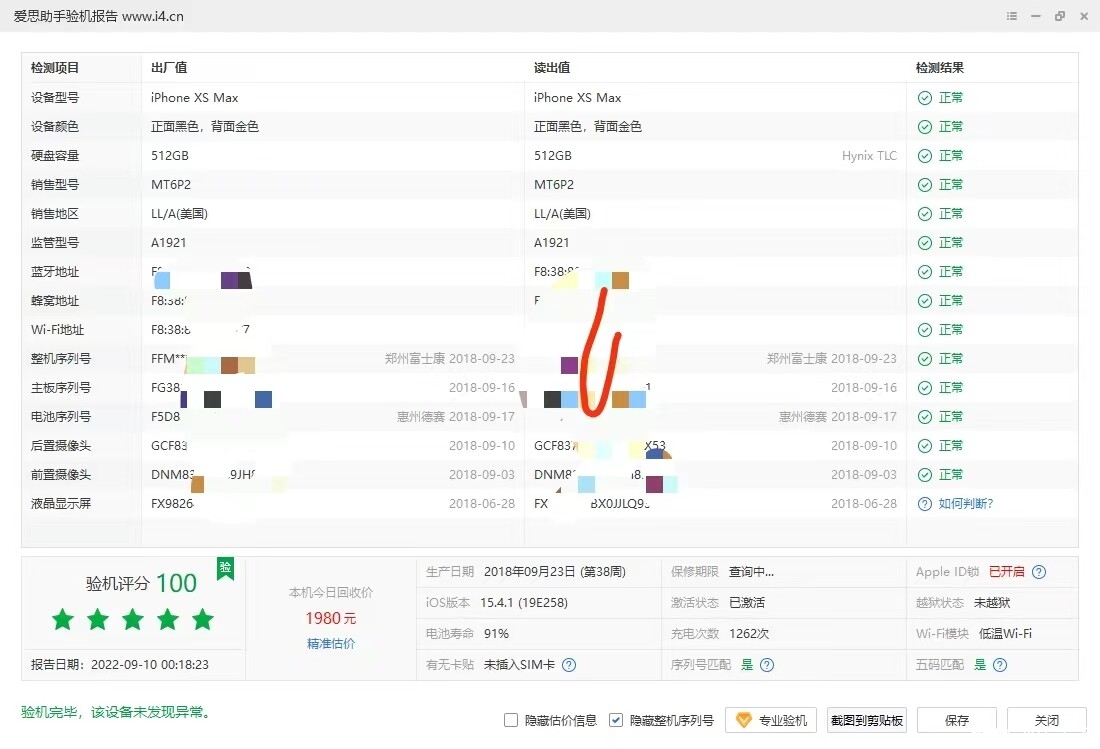
Task: Click the 检测项目 column header
Action: 55,68
